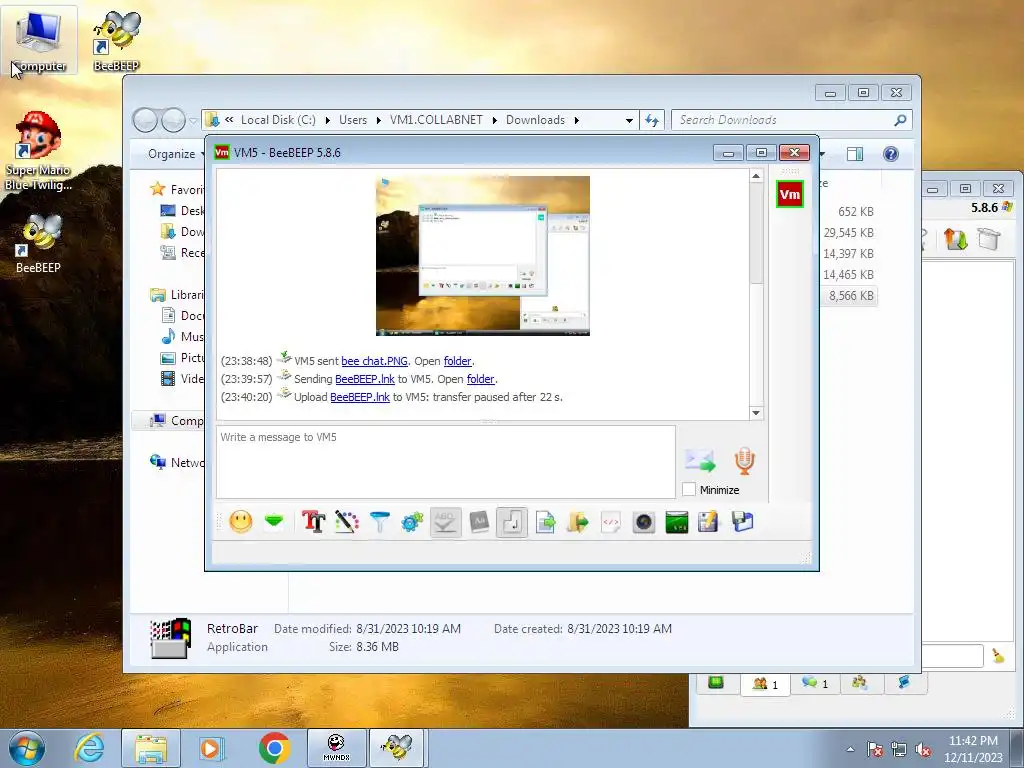The image size is (1024, 768).
Task: Switch to the chats tab showing 1
Action: point(815,684)
